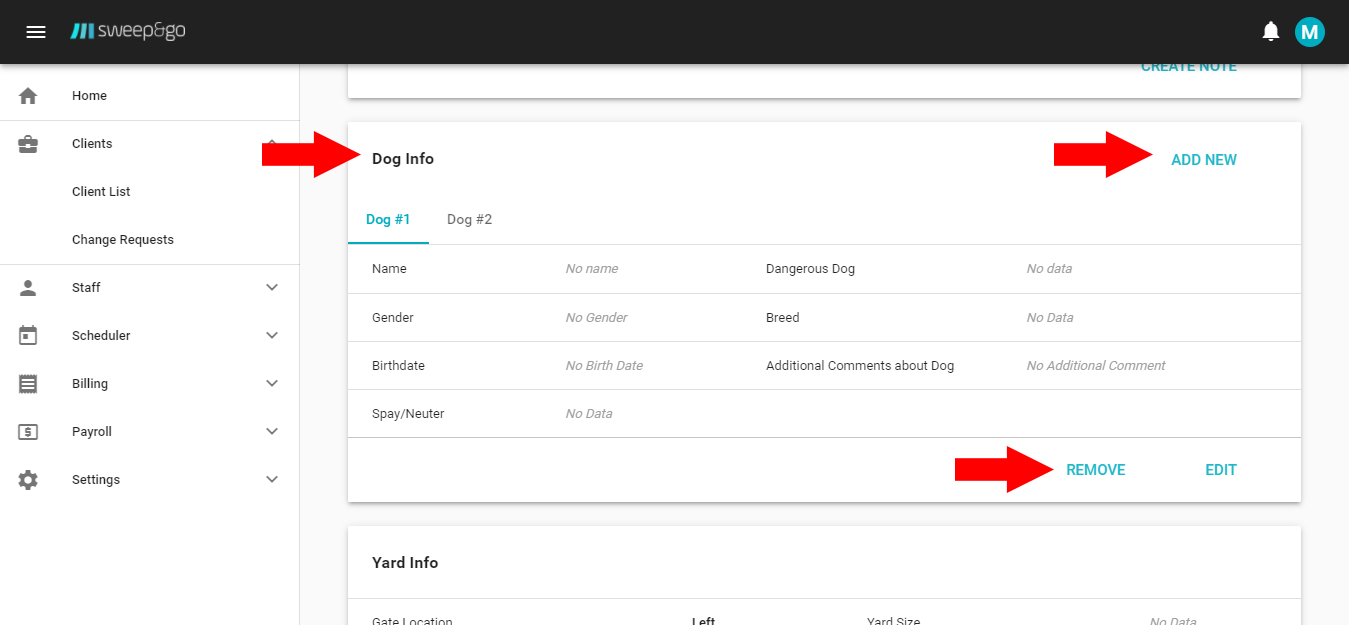Open the user profile avatar M
The width and height of the screenshot is (1349, 625).
click(x=1309, y=32)
